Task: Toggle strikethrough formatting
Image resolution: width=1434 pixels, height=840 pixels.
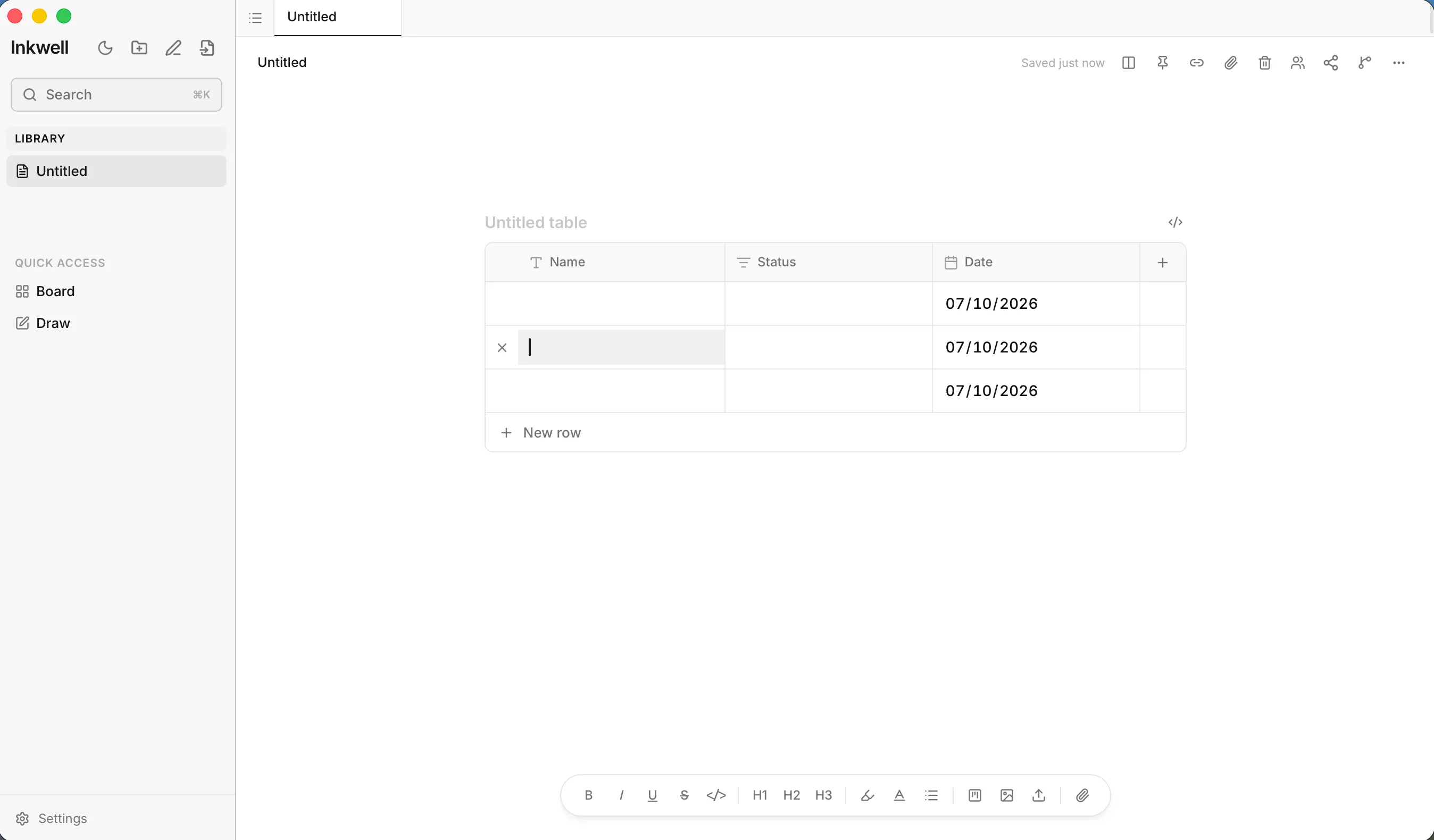Action: [685, 795]
